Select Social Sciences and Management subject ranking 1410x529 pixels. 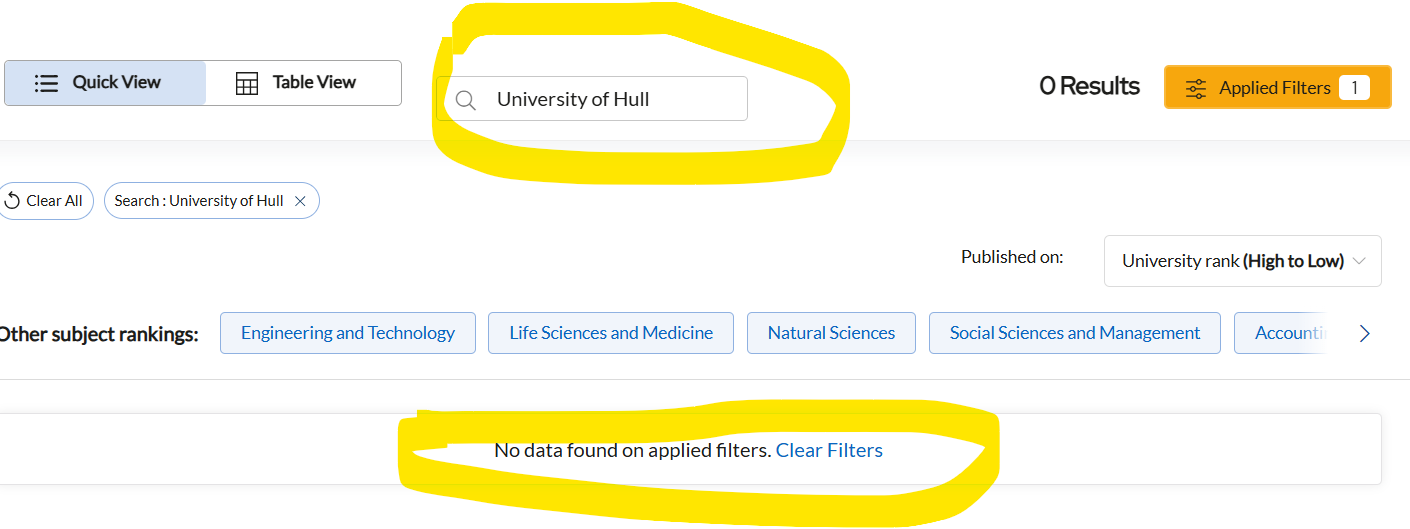click(x=1074, y=333)
